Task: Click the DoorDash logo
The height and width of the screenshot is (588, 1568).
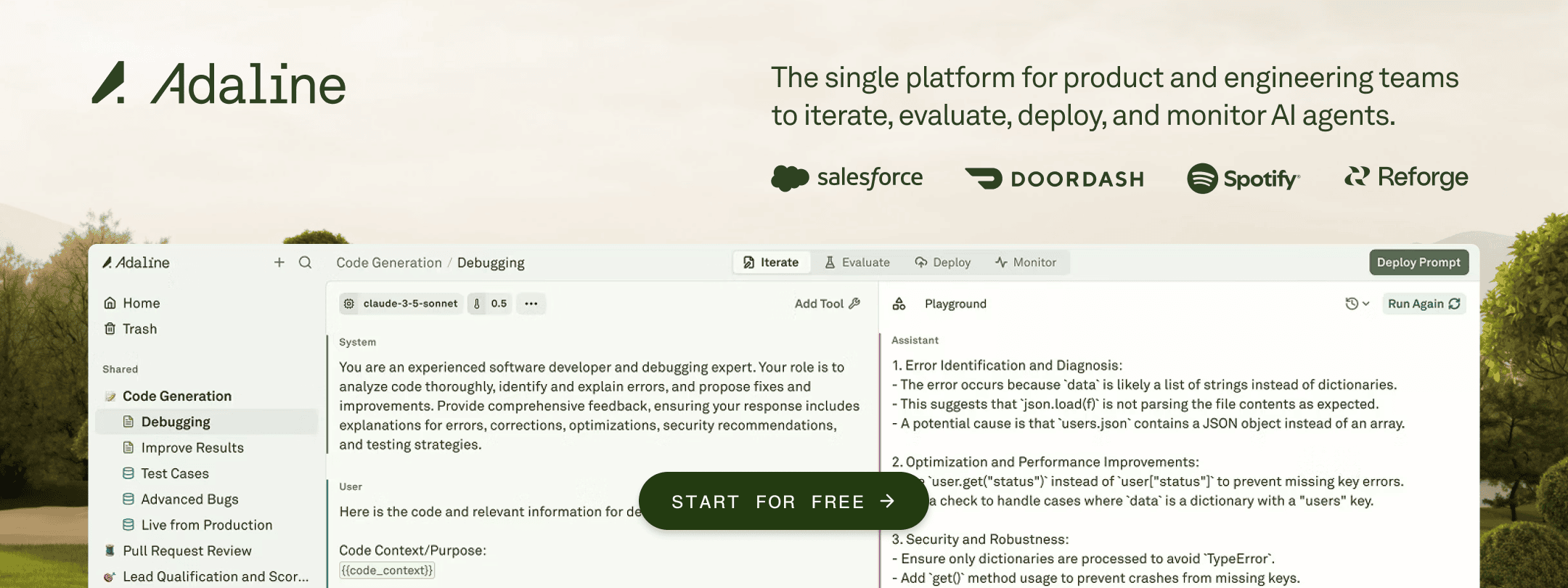Action: tap(1054, 179)
